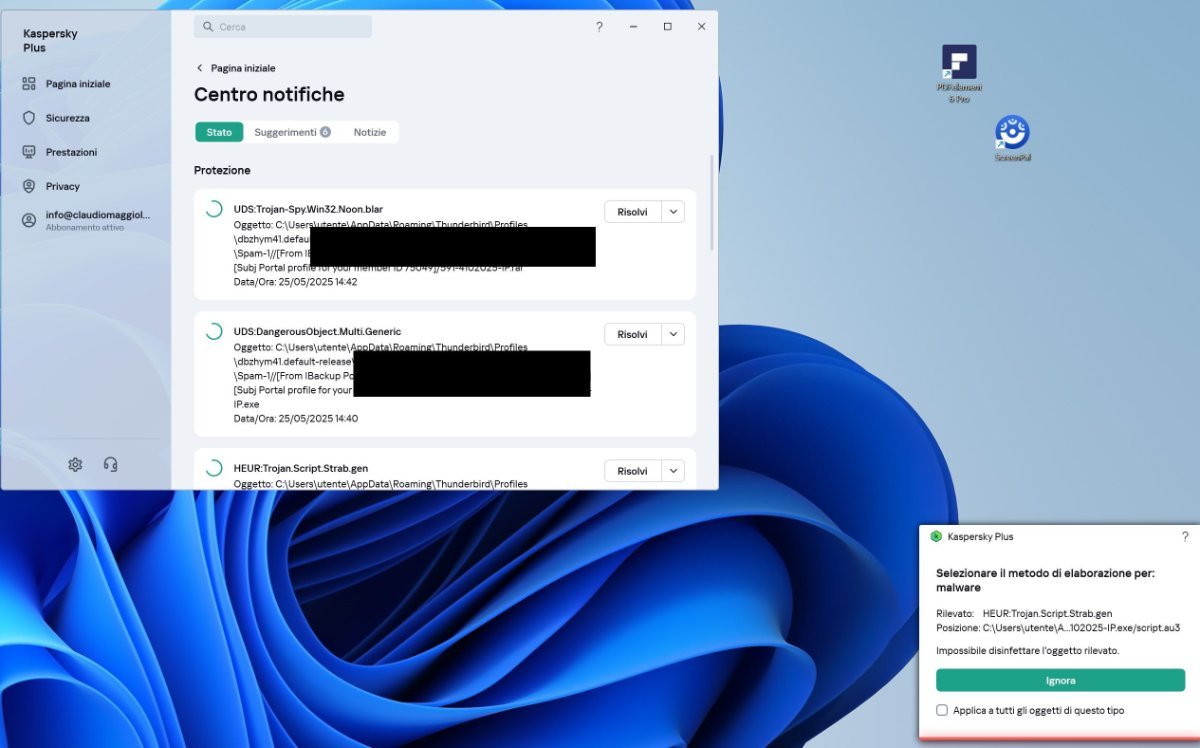Image resolution: width=1200 pixels, height=748 pixels.
Task: Click the back chevron arrow
Action: [x=199, y=68]
